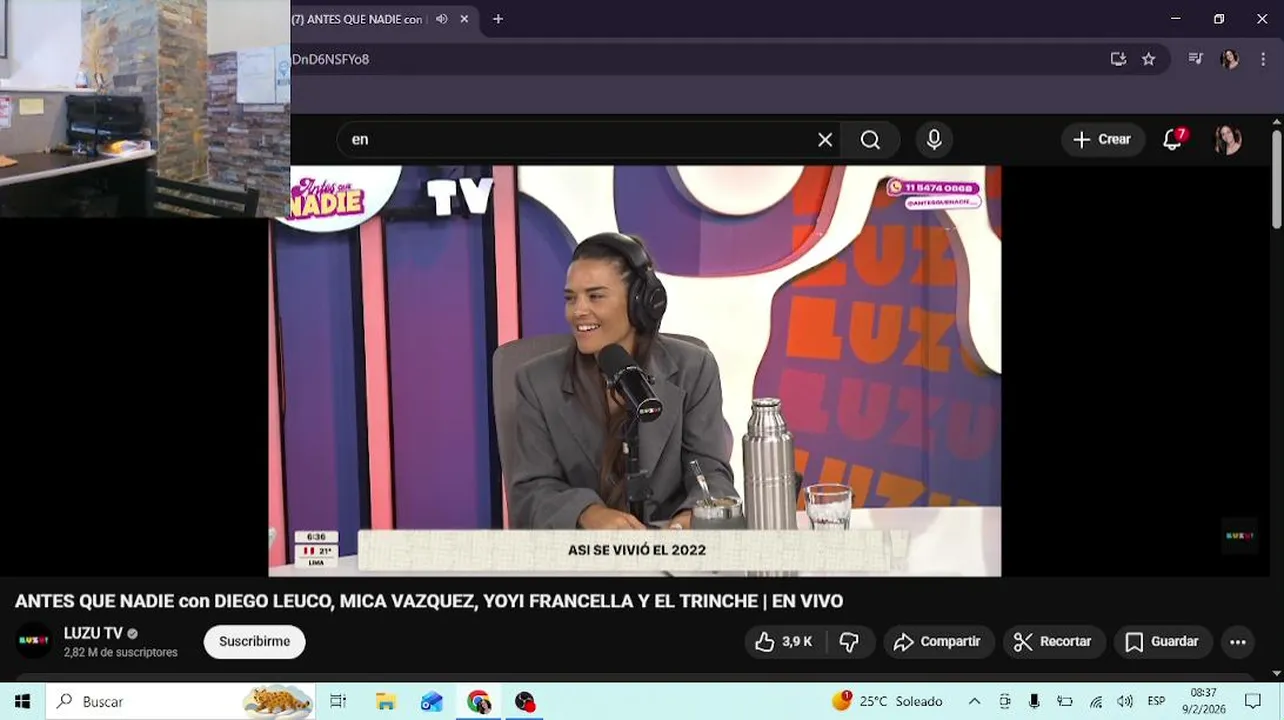This screenshot has width=1284, height=720.
Task: Switch the ESP input language
Action: point(1156,701)
